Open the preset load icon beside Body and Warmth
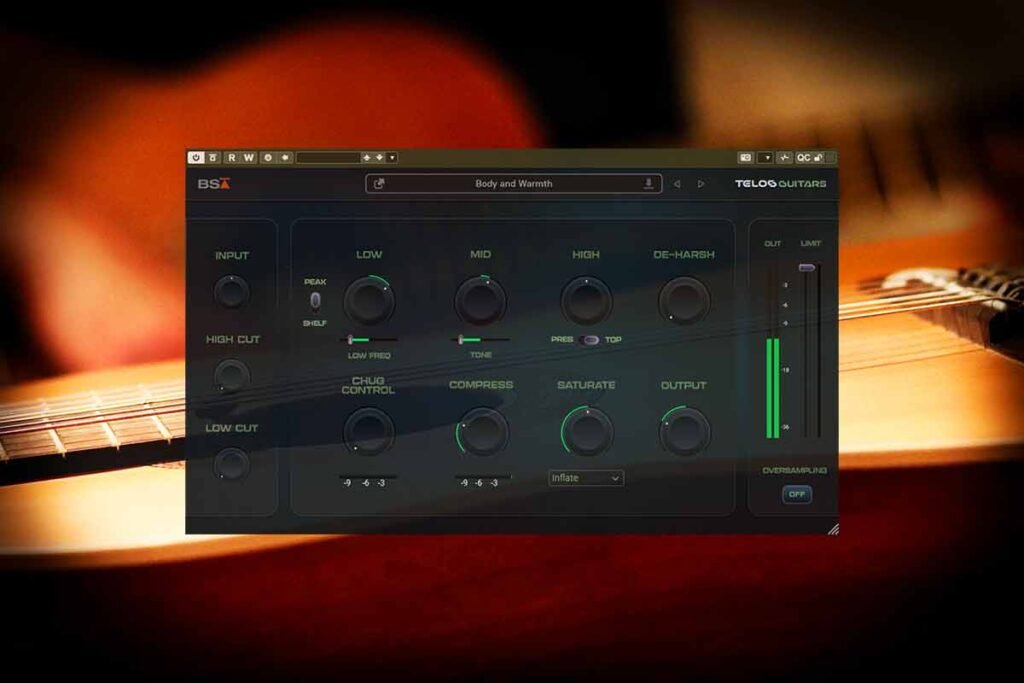1024x683 pixels. [379, 183]
